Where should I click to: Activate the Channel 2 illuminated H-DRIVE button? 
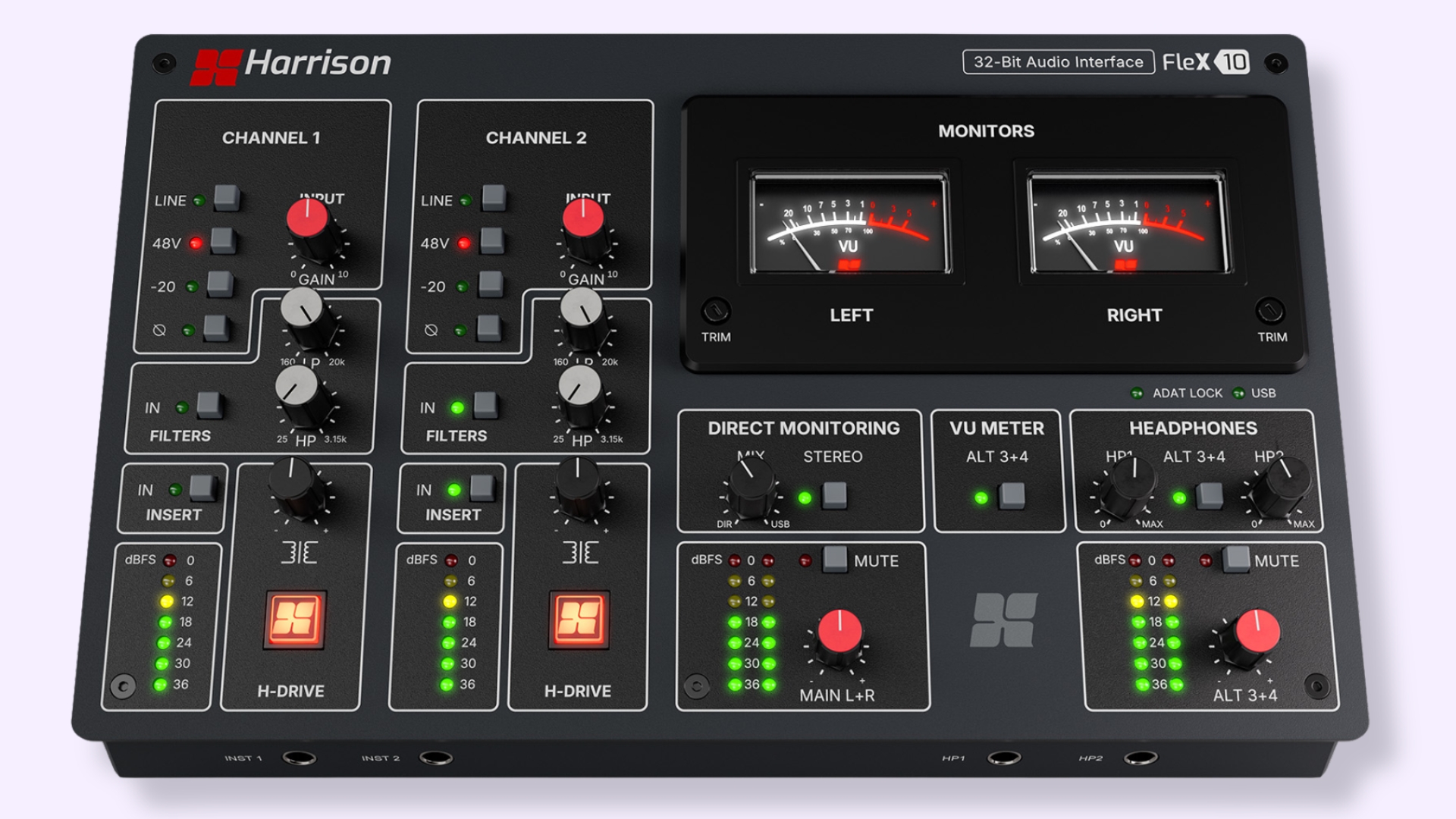(x=579, y=620)
